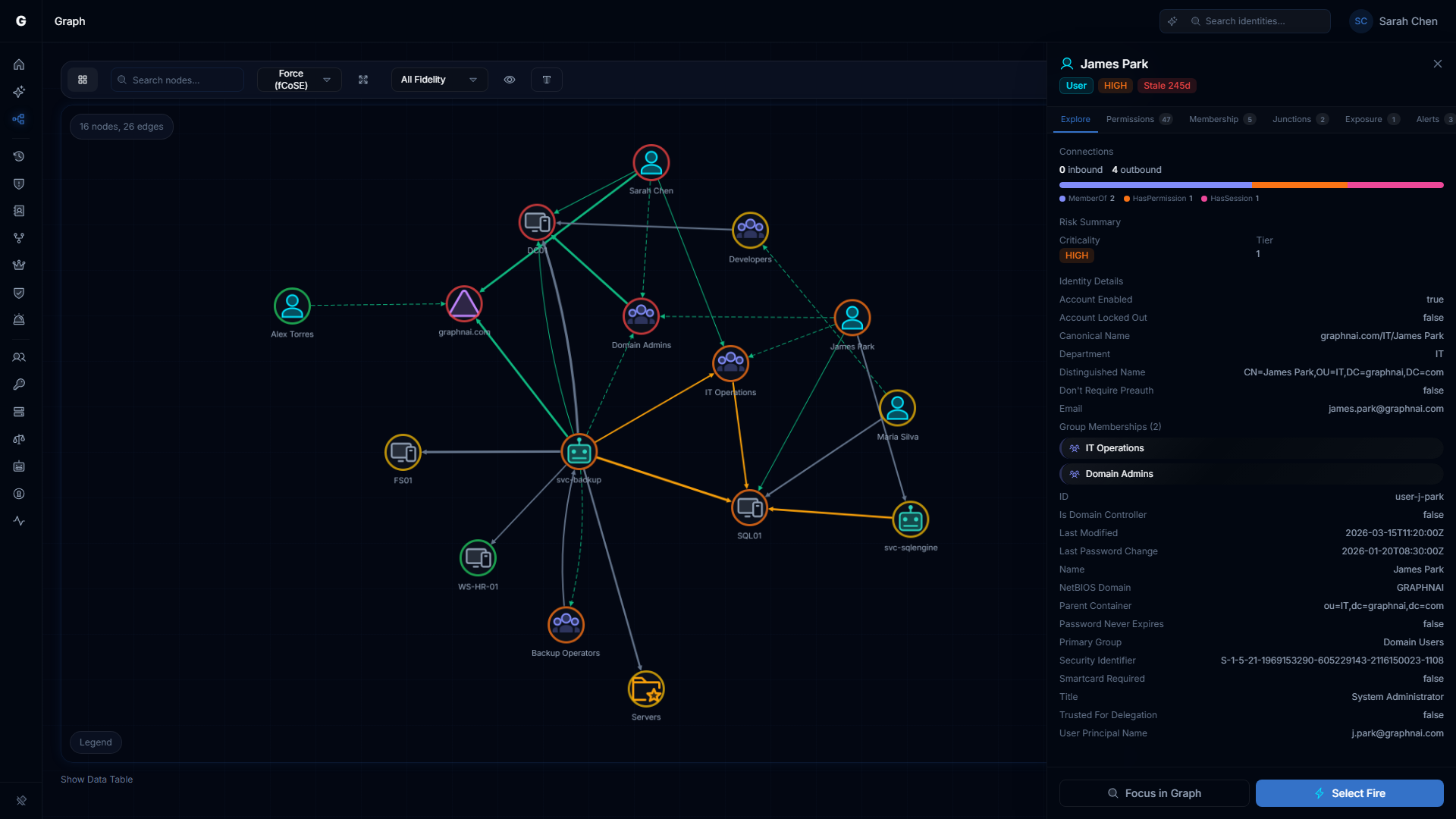Toggle the AI sparkle icon near the search bar
Screen dimensions: 1456x819
point(1172,20)
